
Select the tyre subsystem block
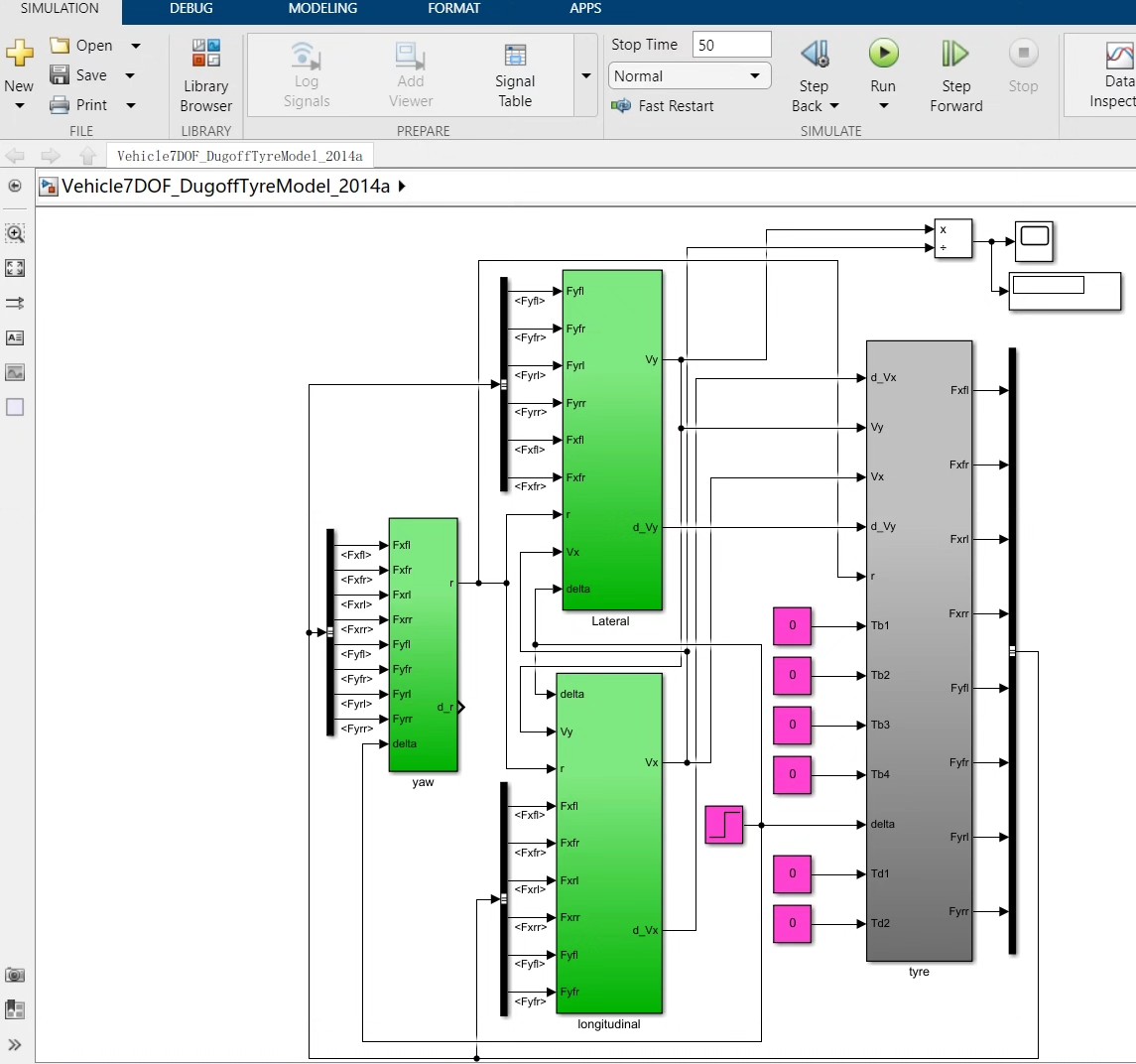click(x=920, y=651)
